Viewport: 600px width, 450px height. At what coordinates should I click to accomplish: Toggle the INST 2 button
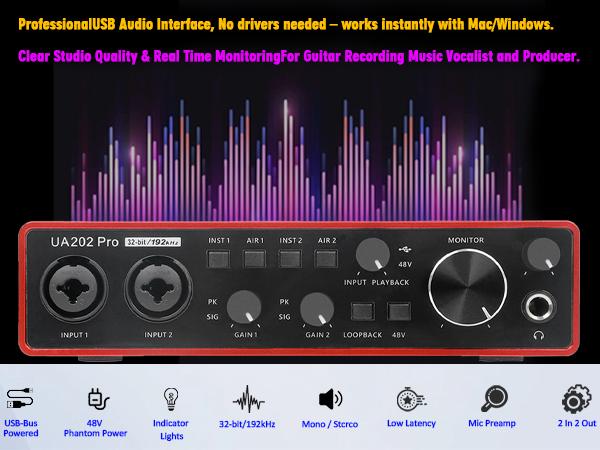(290, 259)
